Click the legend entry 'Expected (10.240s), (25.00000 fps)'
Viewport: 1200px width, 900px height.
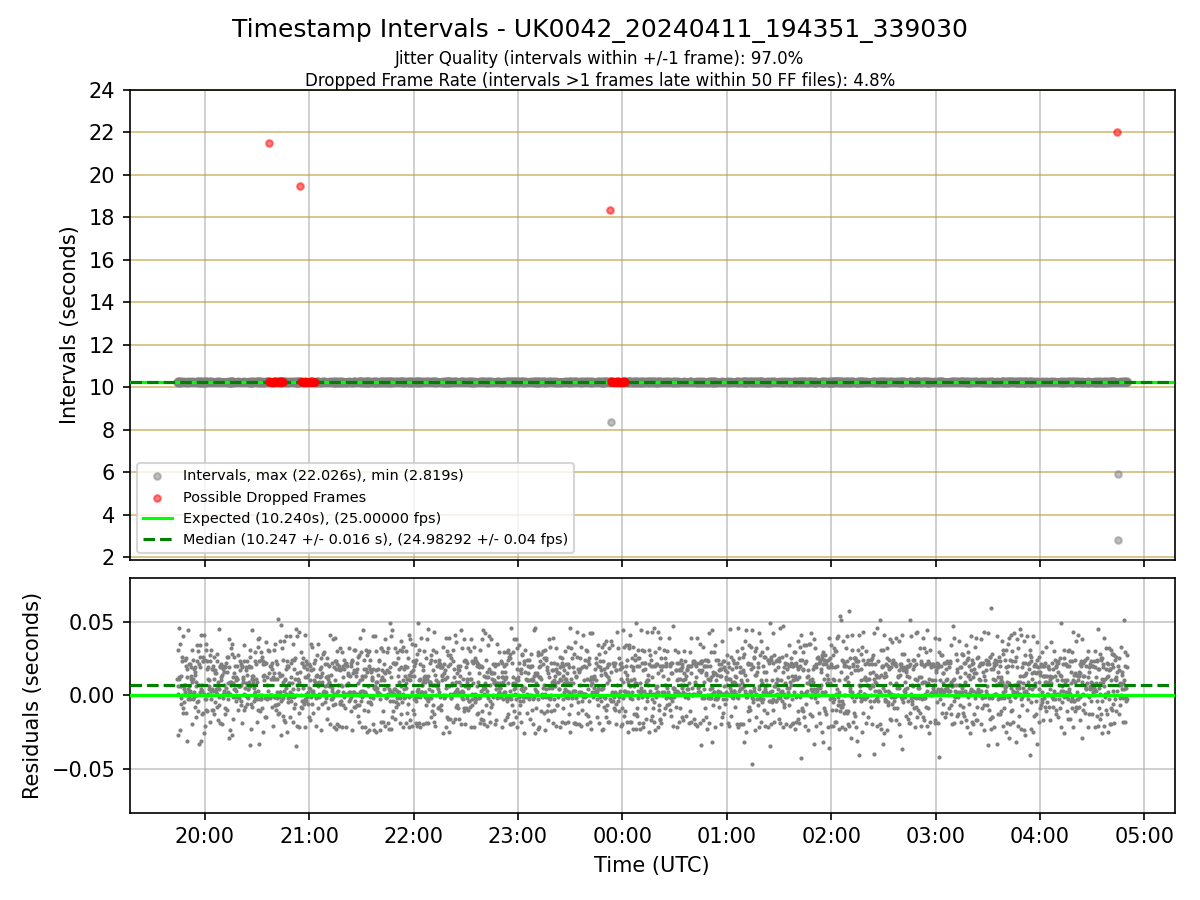pyautogui.click(x=312, y=518)
